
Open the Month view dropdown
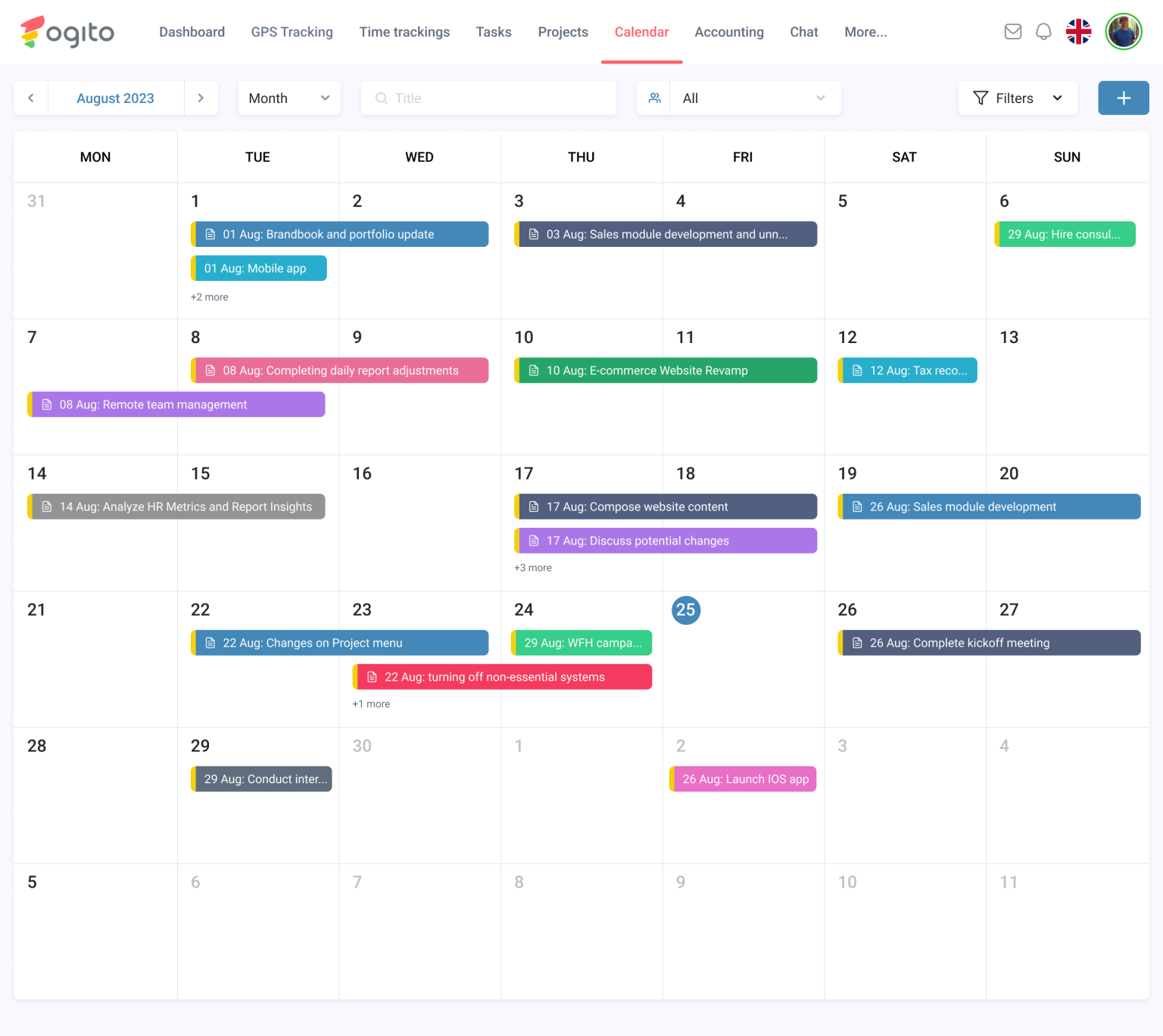288,98
